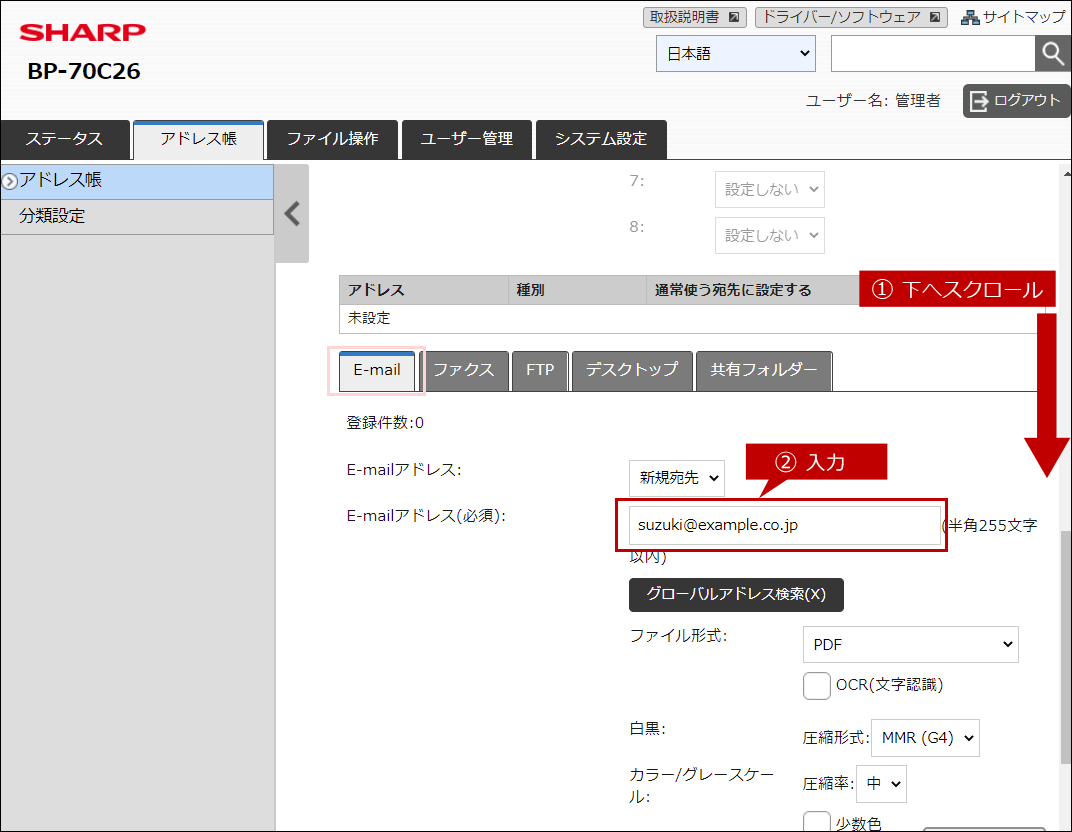
Task: Click the vertical scrollbar thumb
Action: point(1065,647)
